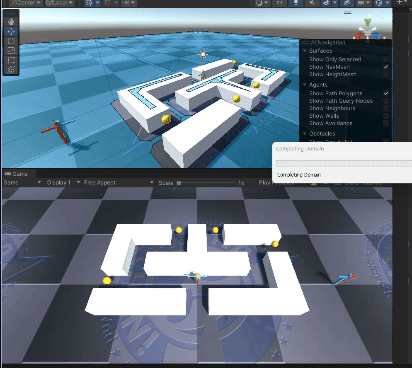This screenshot has width=412, height=368.
Task: Toggle scene lighting button
Action: pos(296,3)
